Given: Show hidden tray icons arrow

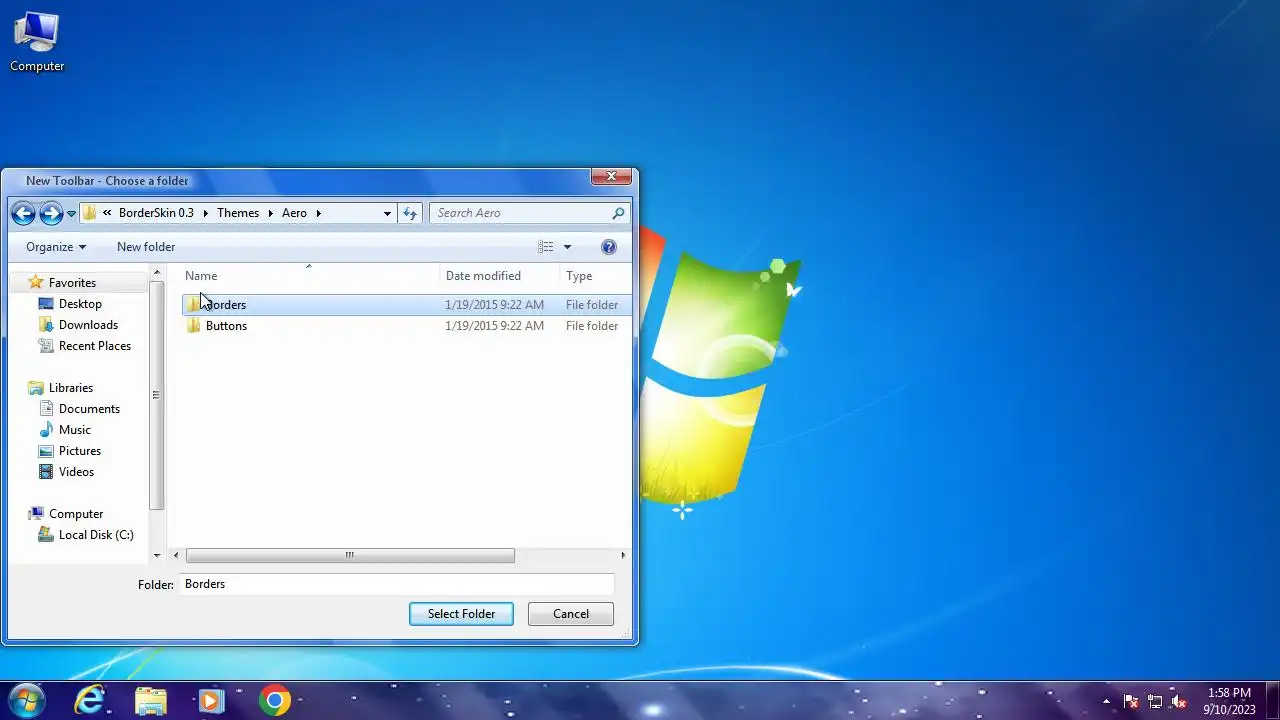Looking at the screenshot, I should coord(1106,701).
